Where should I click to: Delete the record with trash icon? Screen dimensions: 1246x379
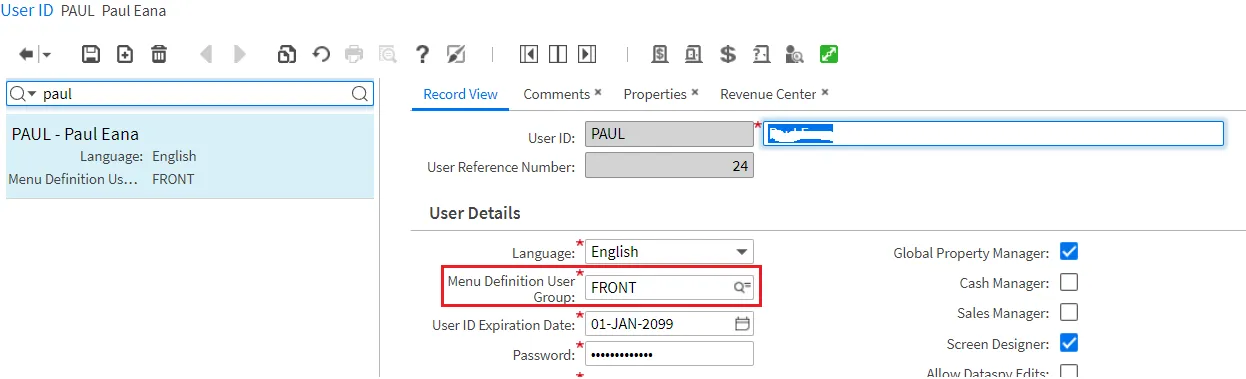pyautogui.click(x=159, y=54)
